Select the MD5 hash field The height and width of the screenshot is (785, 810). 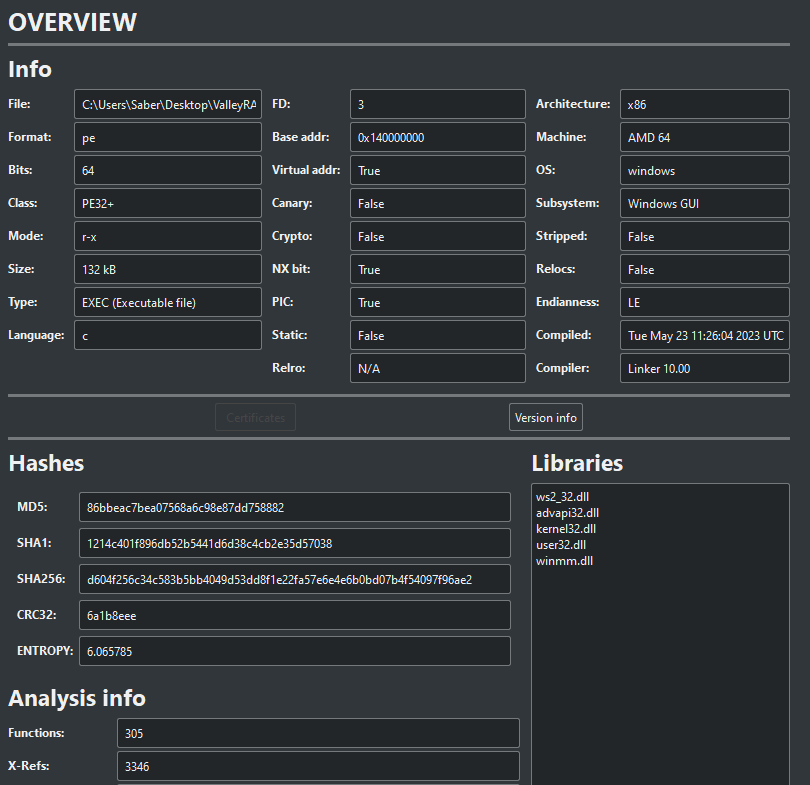(x=294, y=507)
